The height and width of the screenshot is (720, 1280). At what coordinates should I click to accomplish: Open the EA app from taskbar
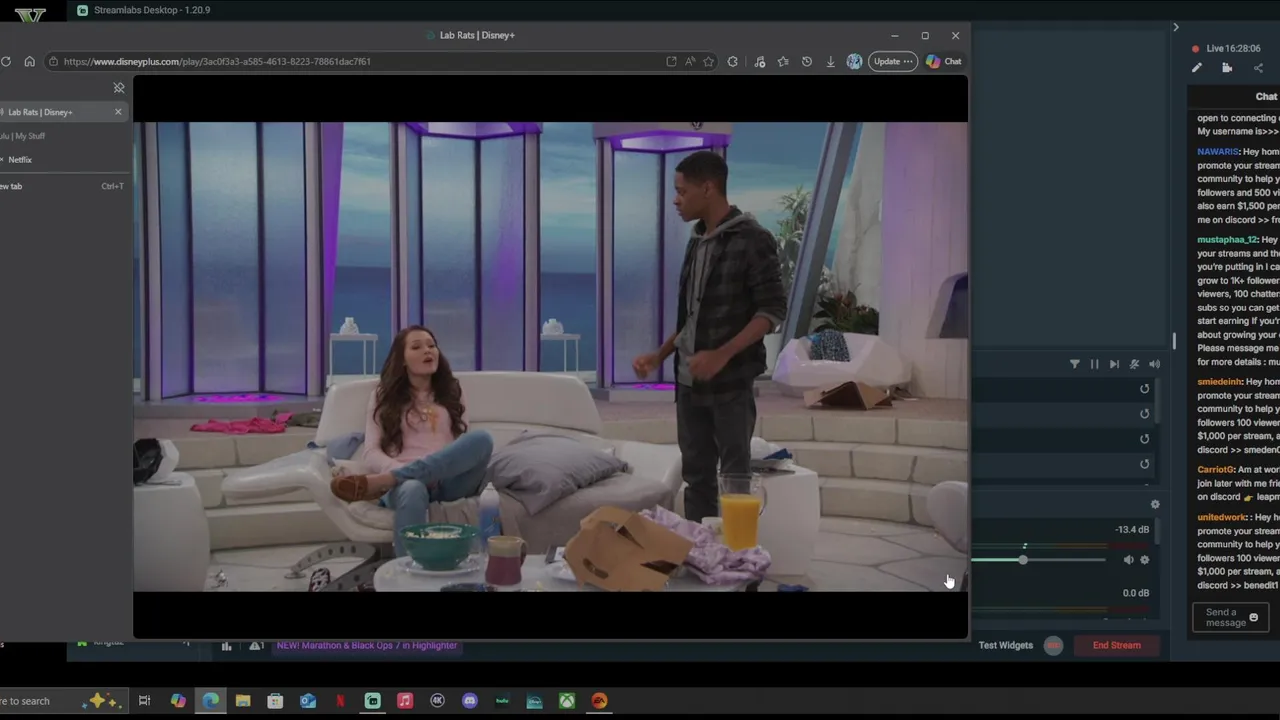point(599,701)
